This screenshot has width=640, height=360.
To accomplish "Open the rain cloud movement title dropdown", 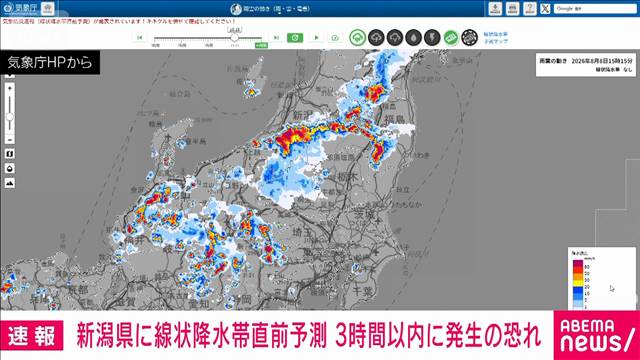I will coord(270,9).
